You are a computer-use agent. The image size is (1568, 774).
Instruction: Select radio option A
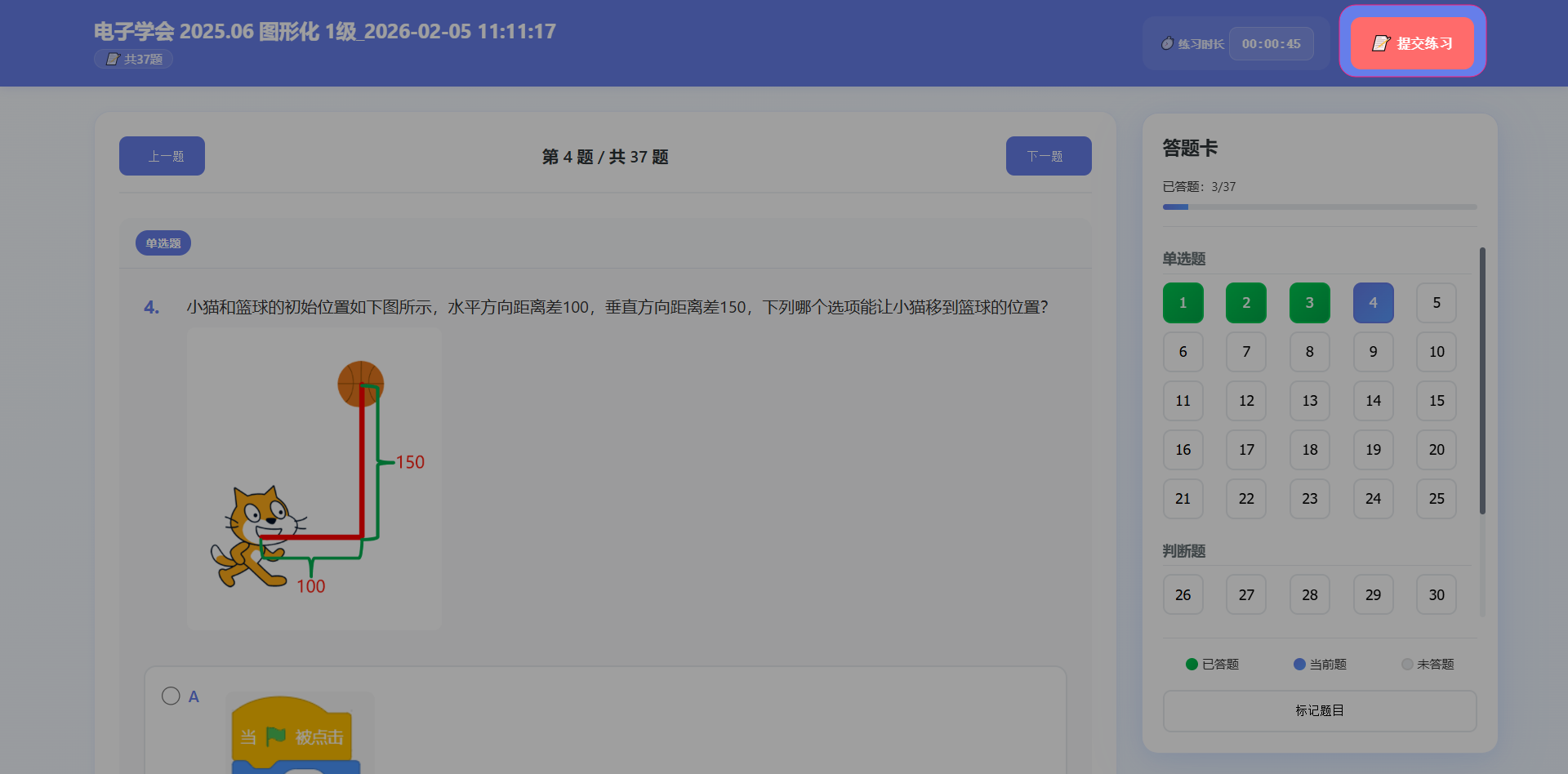[x=171, y=696]
